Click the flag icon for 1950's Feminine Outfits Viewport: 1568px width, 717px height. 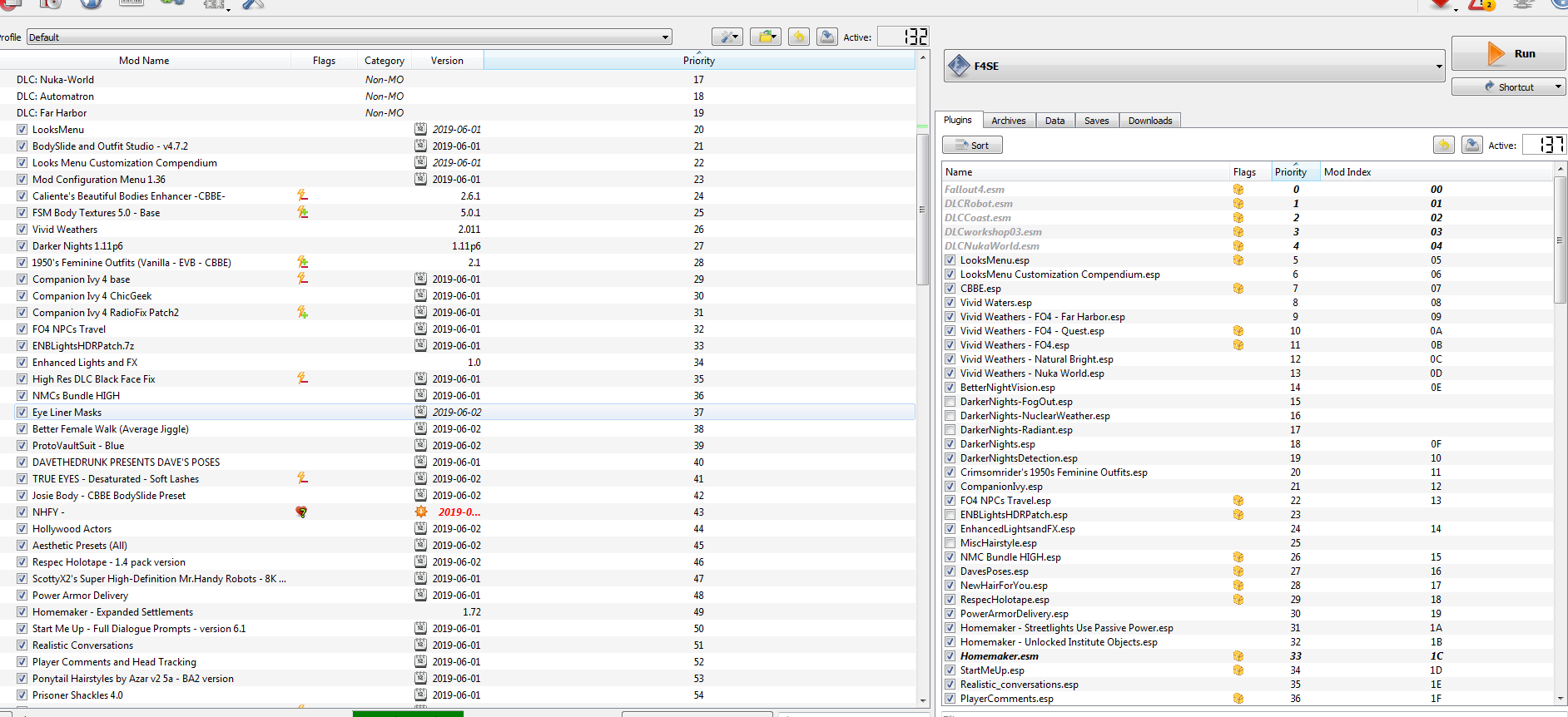(302, 262)
